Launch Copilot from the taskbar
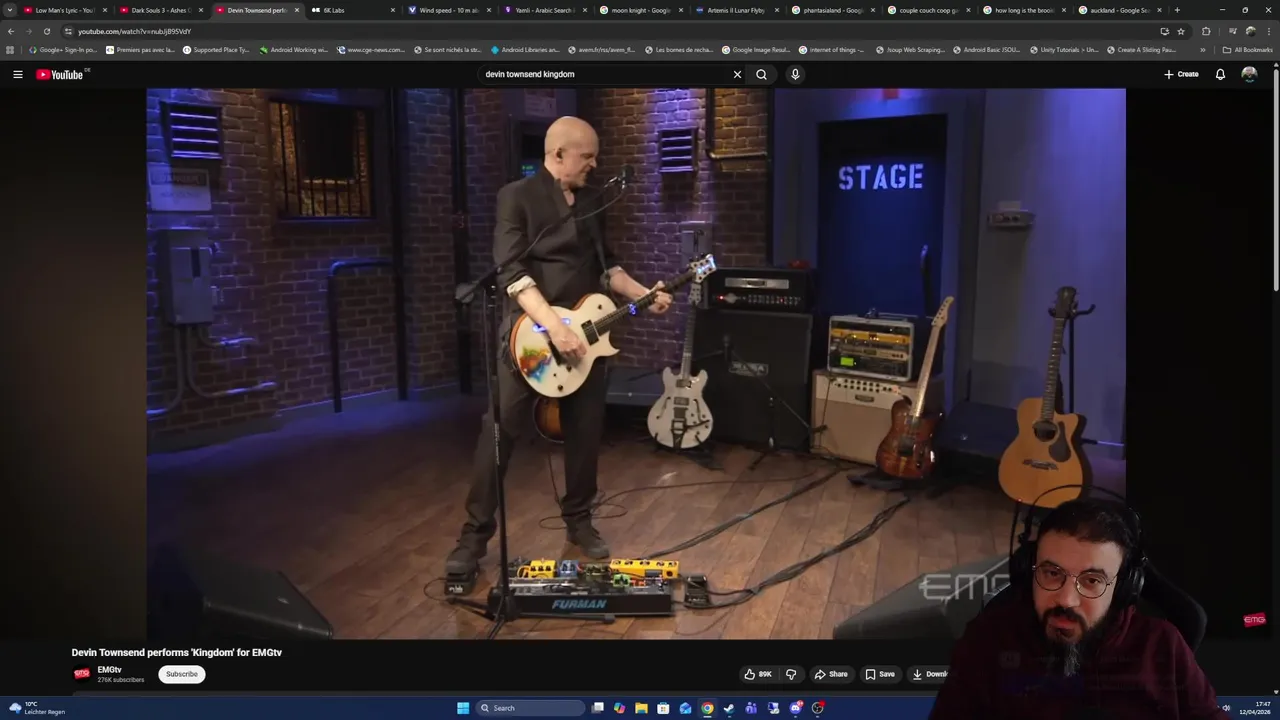1280x720 pixels. click(619, 708)
